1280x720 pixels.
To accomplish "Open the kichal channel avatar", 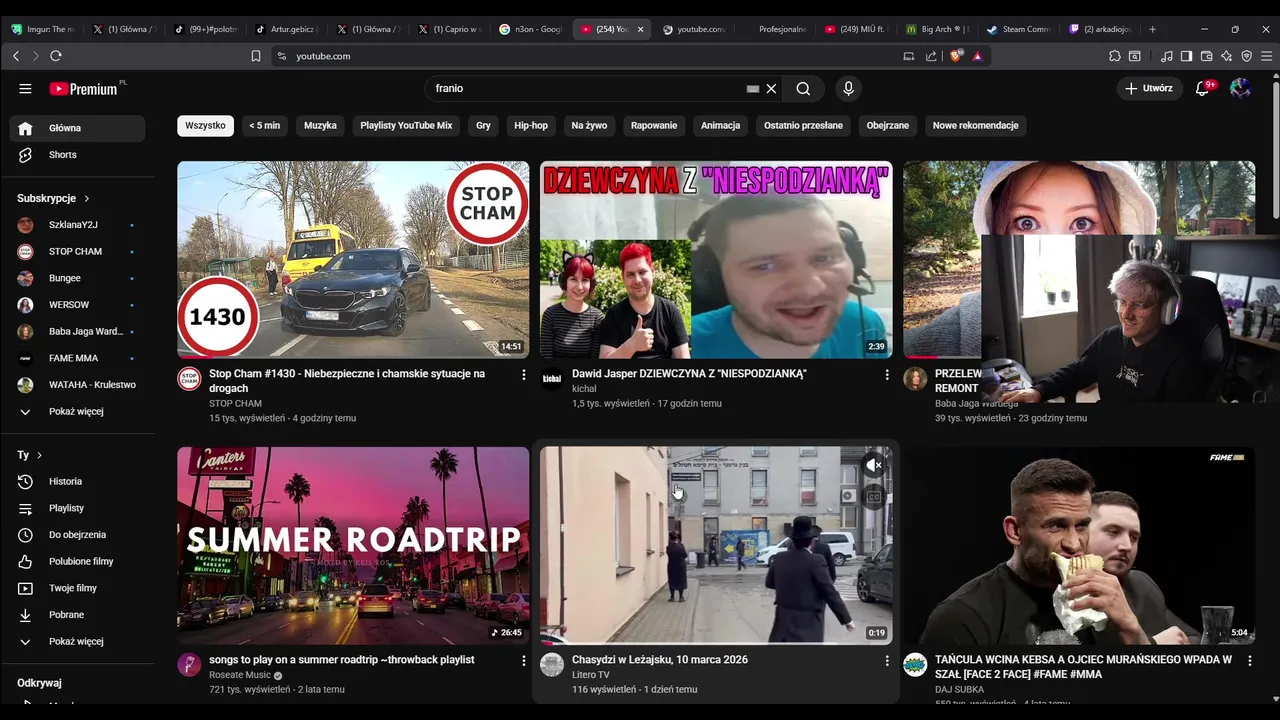I will click(552, 379).
